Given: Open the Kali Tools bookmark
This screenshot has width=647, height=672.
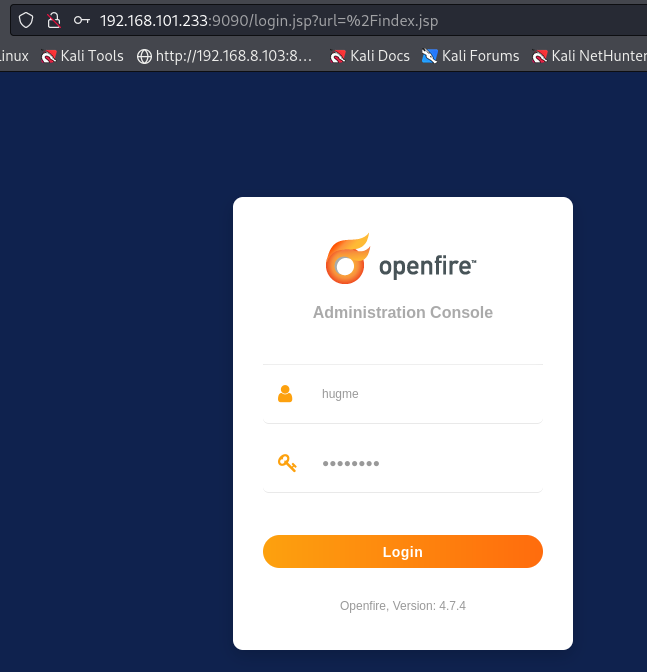Looking at the screenshot, I should pyautogui.click(x=82, y=56).
